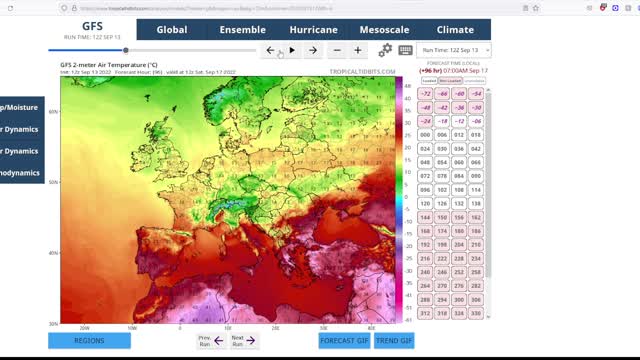Image resolution: width=640 pixels, height=360 pixels.
Task: Select past hour -72
Action: [x=425, y=94]
